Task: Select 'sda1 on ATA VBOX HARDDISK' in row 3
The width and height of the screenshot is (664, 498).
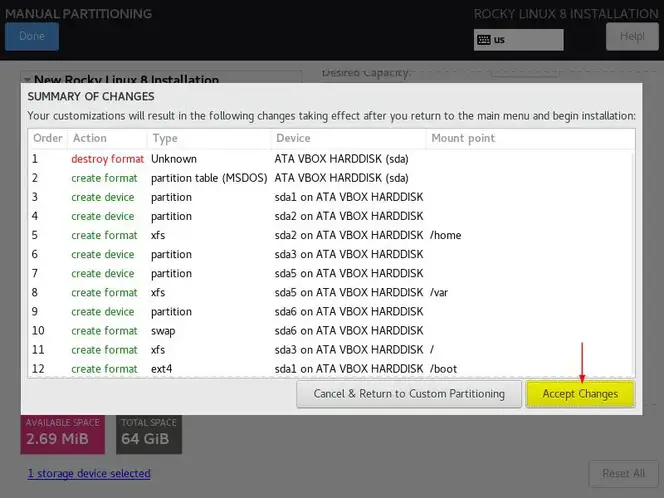Action: pyautogui.click(x=349, y=197)
